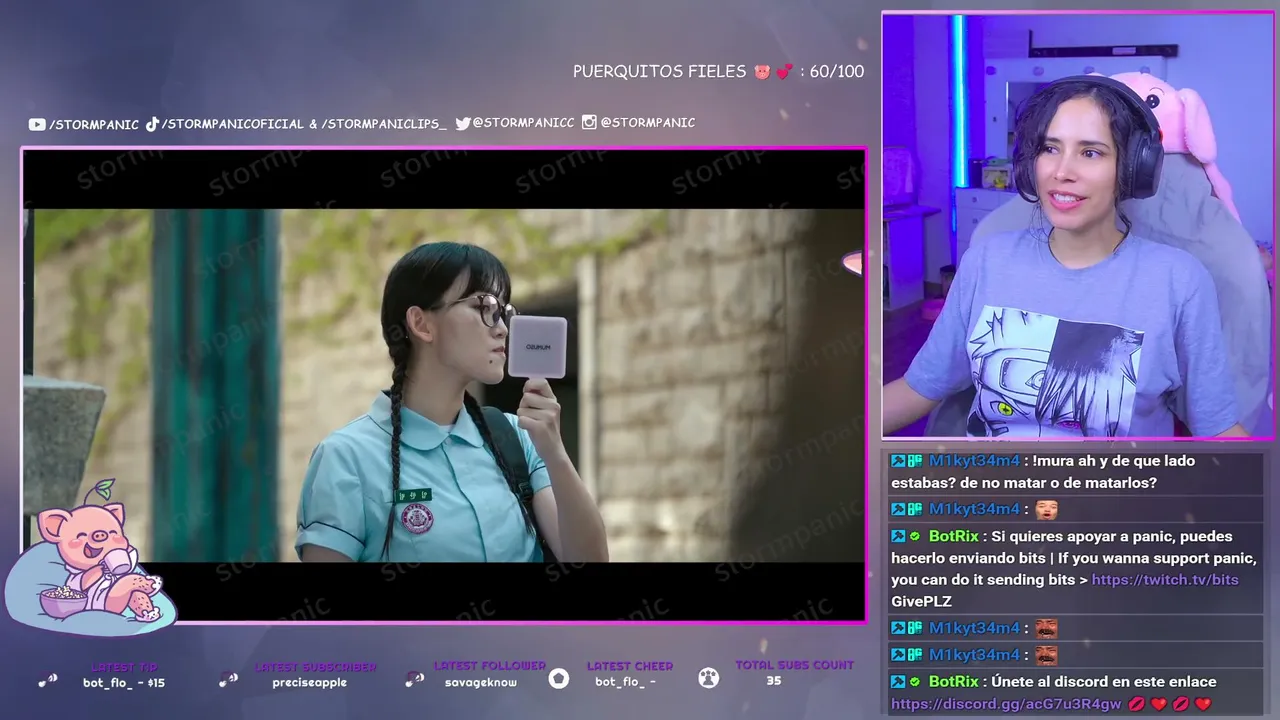Screen dimensions: 1280x720
Task: Click the "bot_flo_ - $15" tip entry
Action: [124, 683]
